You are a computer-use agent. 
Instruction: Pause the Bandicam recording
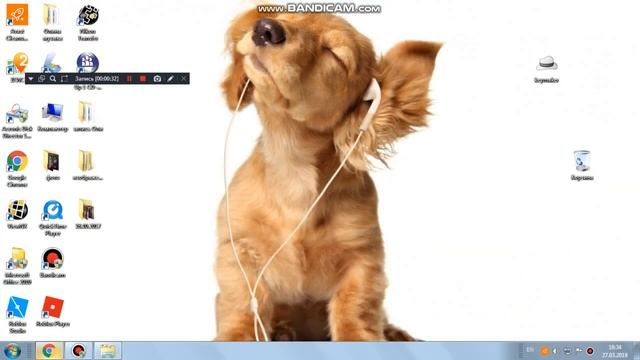tap(129, 79)
